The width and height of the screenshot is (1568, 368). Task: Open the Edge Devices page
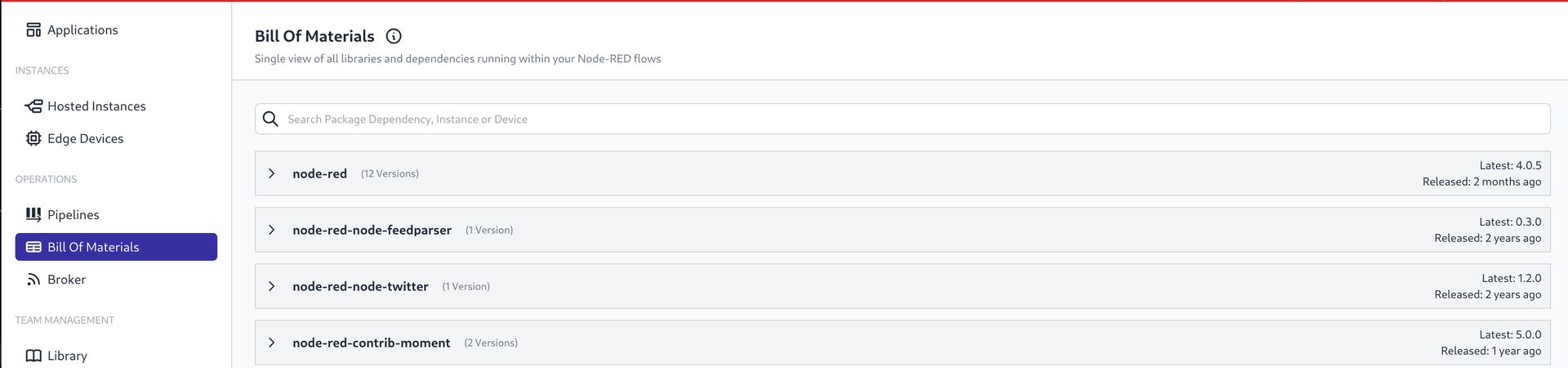tap(85, 139)
